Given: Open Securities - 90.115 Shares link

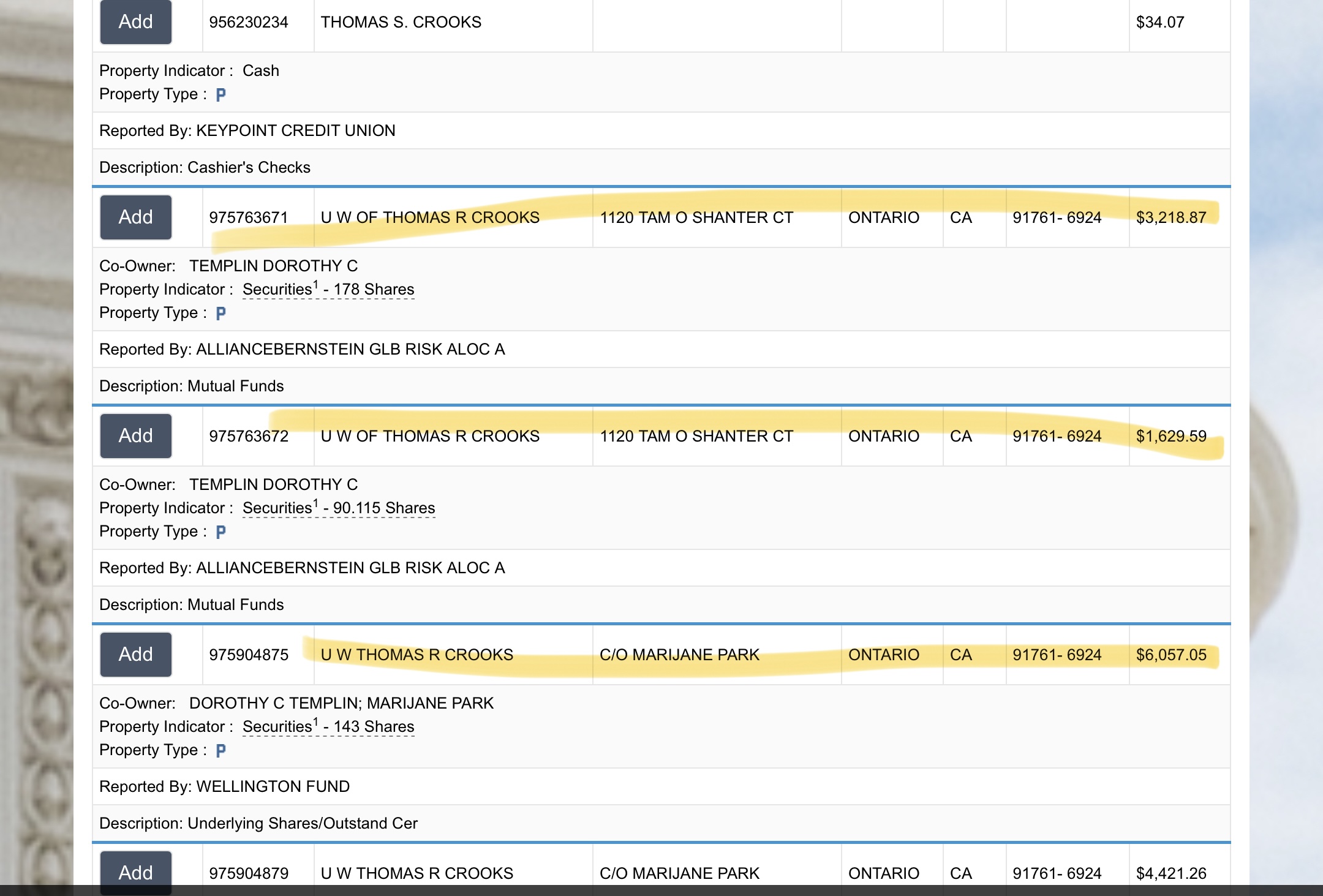Looking at the screenshot, I should [339, 508].
